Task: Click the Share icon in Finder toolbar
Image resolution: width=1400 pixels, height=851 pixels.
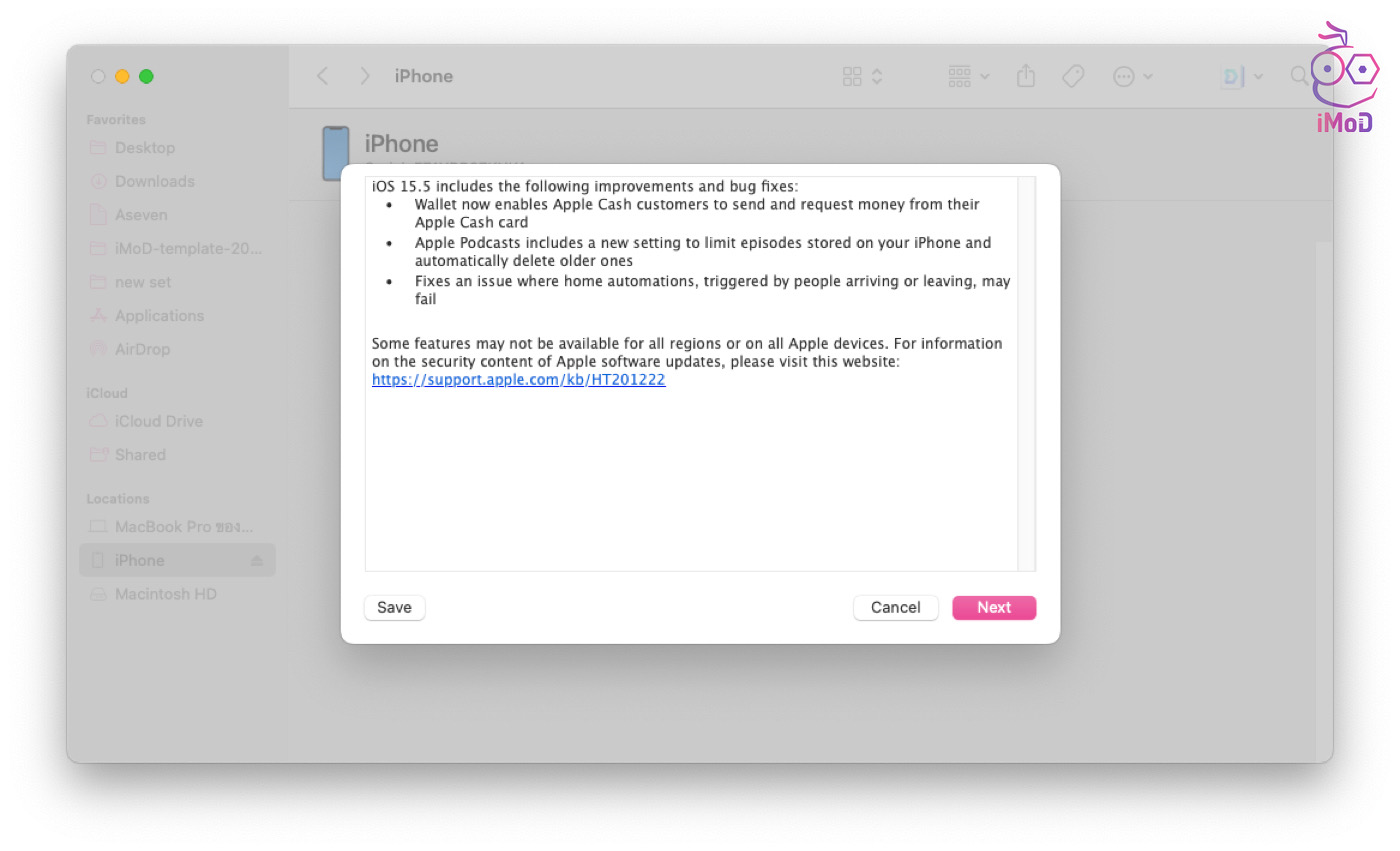Action: [1025, 76]
